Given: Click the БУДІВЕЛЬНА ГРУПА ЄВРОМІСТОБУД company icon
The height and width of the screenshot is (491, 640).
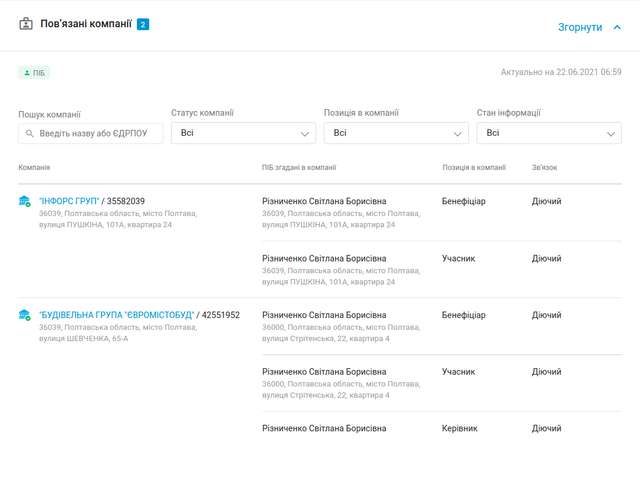Looking at the screenshot, I should [25, 316].
